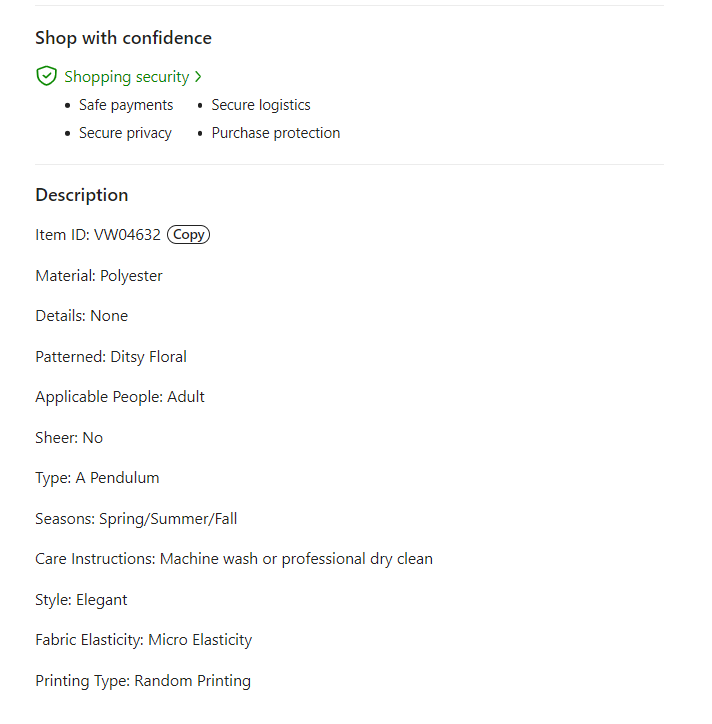Click the Description section heading
This screenshot has height=724, width=712.
(82, 195)
